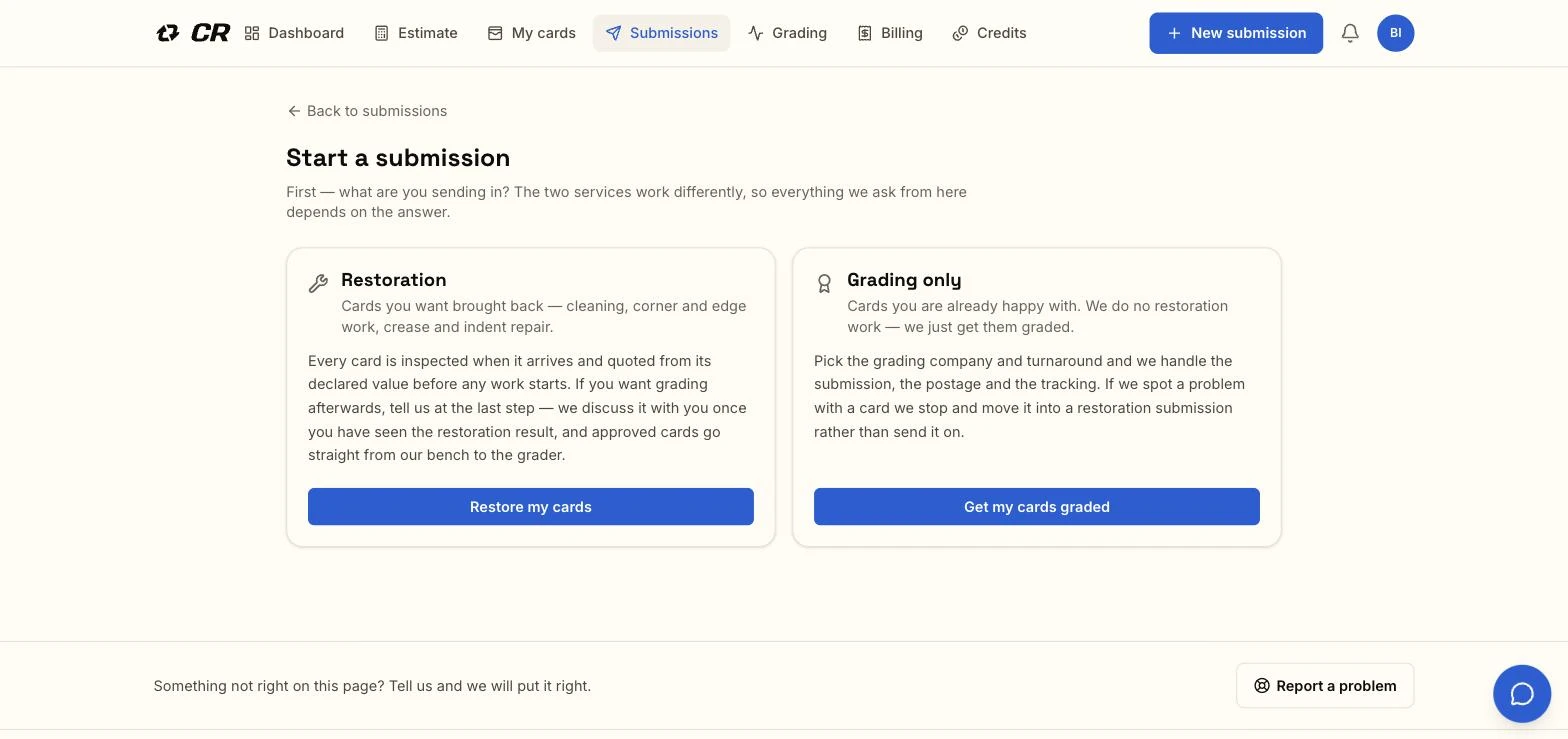Open the Estimate tab
This screenshot has height=739, width=1568.
pos(416,33)
